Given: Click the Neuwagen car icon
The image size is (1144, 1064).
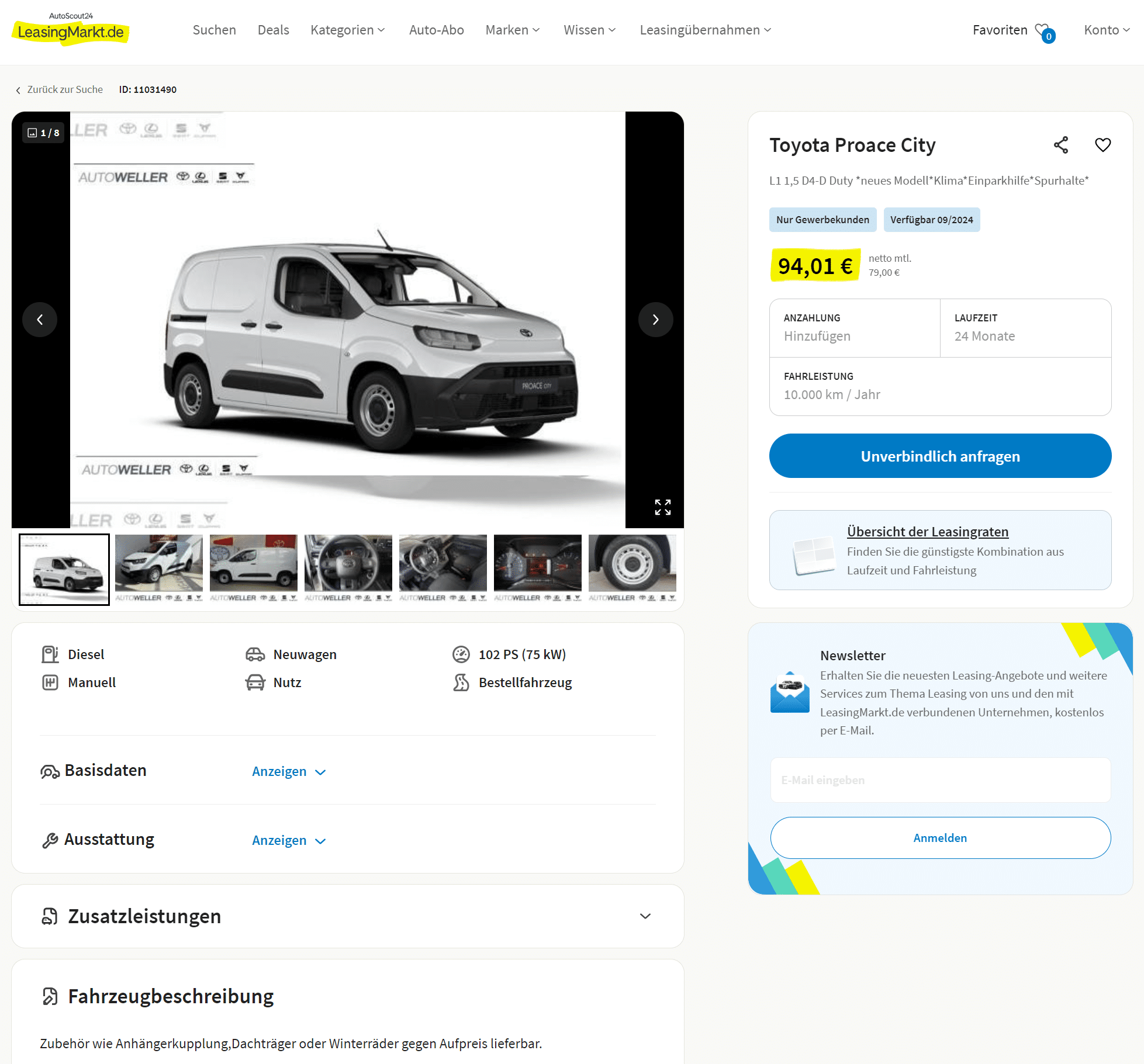Looking at the screenshot, I should (255, 654).
